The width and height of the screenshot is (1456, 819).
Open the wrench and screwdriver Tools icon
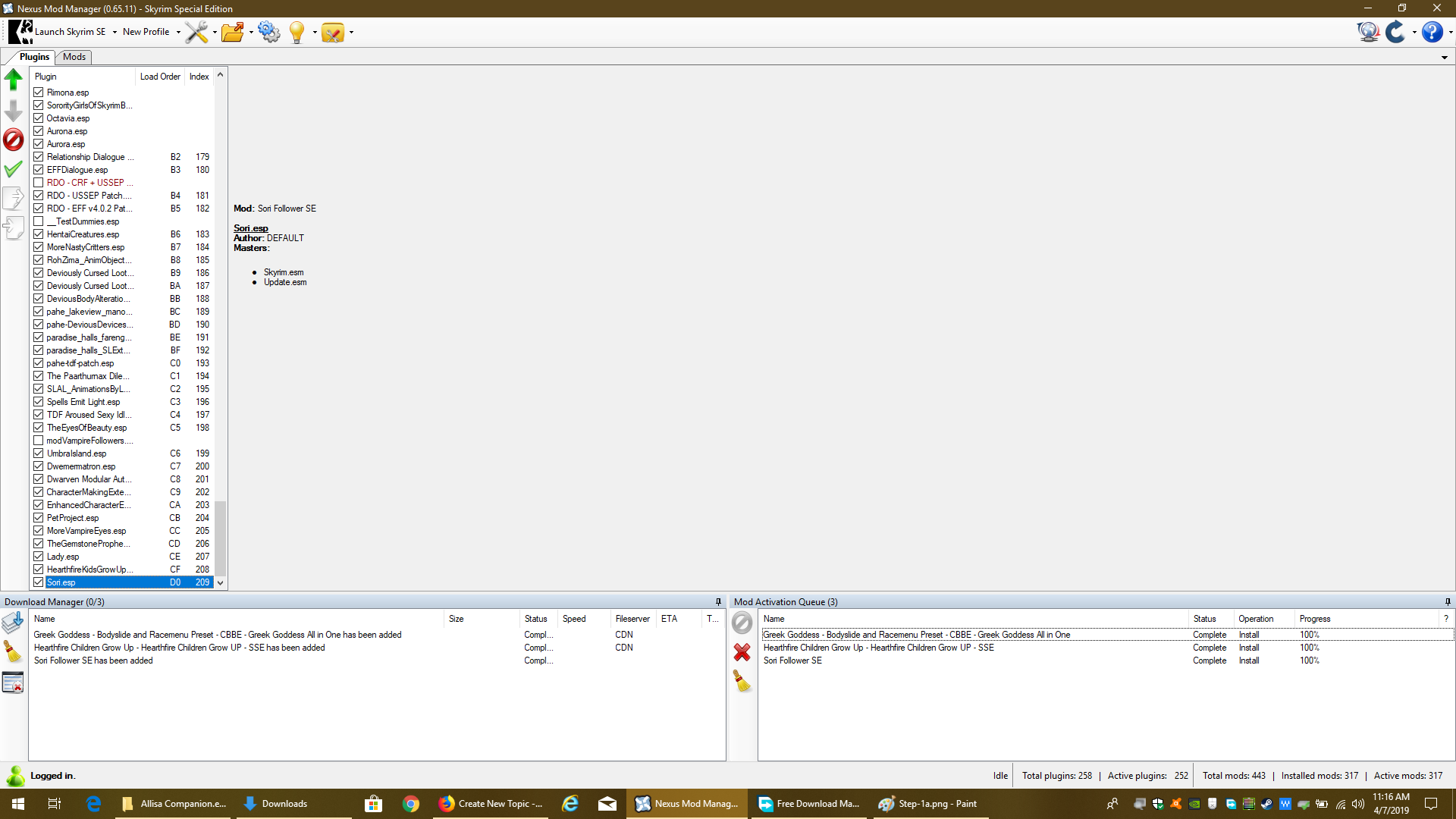[x=196, y=32]
